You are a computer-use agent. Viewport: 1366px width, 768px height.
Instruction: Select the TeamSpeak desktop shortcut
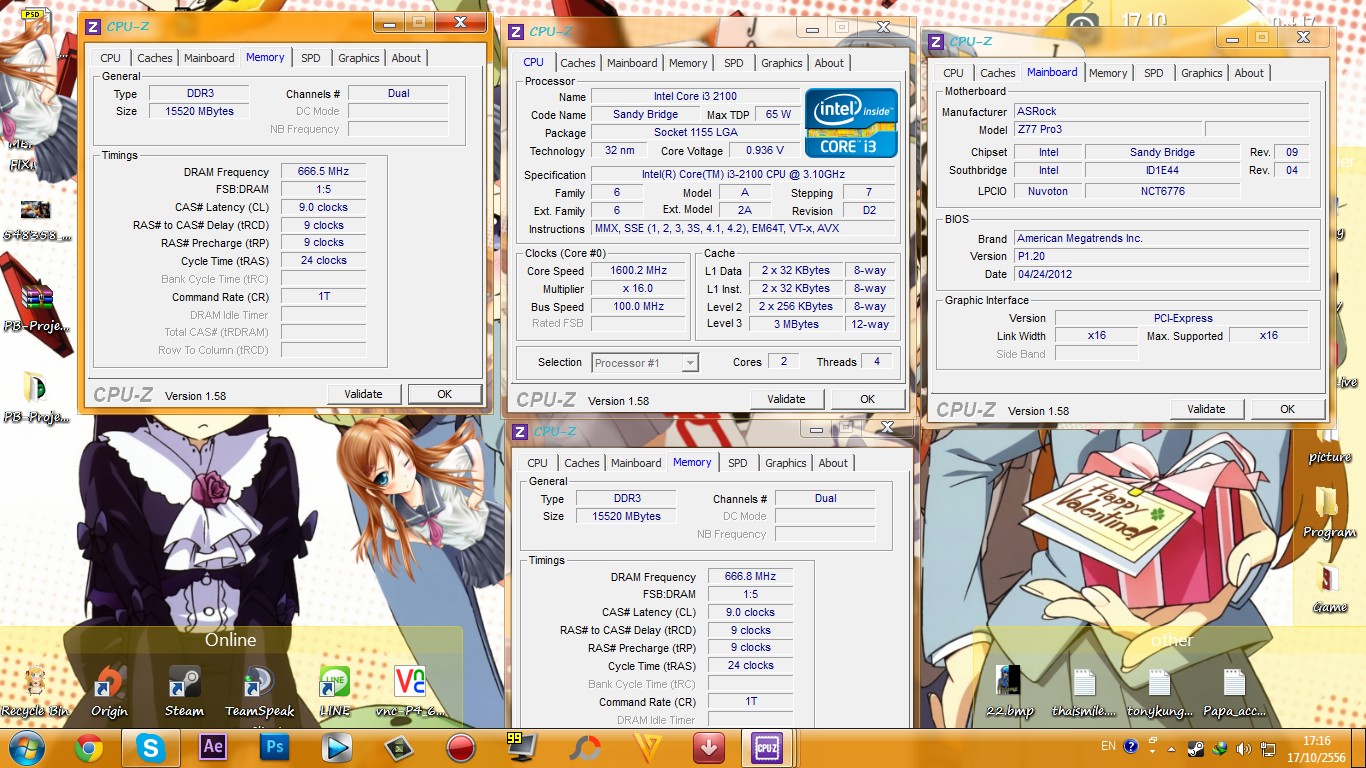(260, 691)
